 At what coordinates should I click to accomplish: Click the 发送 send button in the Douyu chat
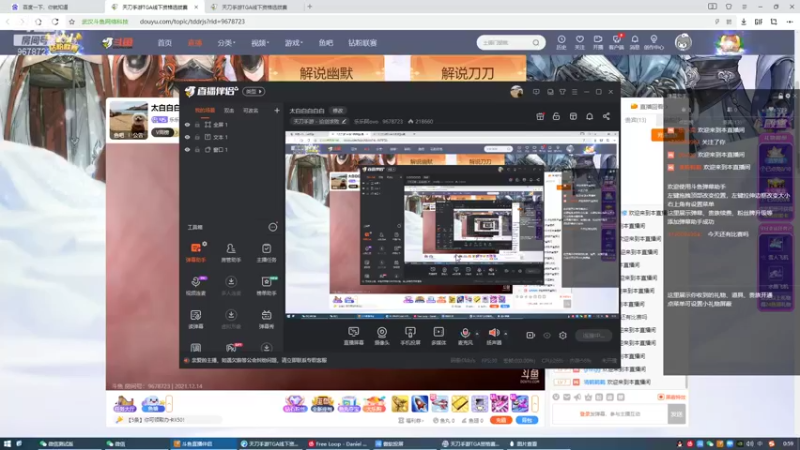pos(676,414)
